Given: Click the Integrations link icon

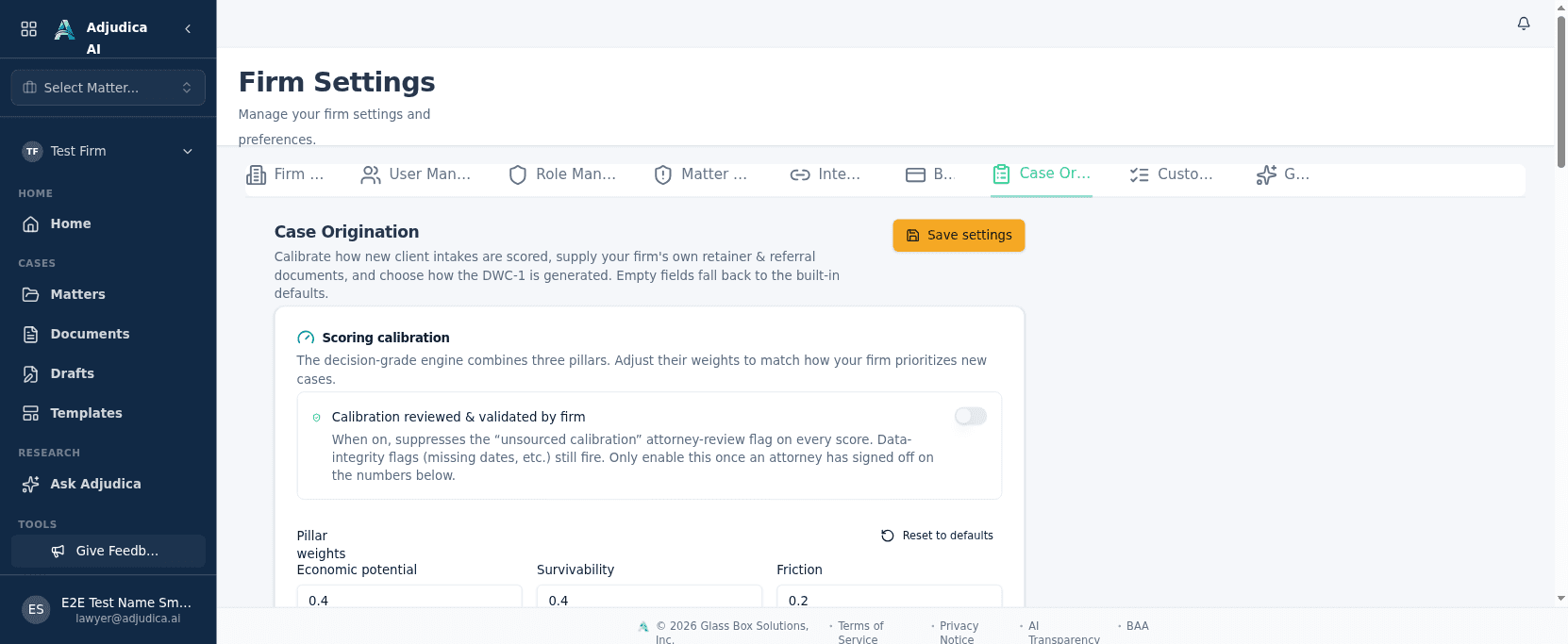Looking at the screenshot, I should point(800,174).
